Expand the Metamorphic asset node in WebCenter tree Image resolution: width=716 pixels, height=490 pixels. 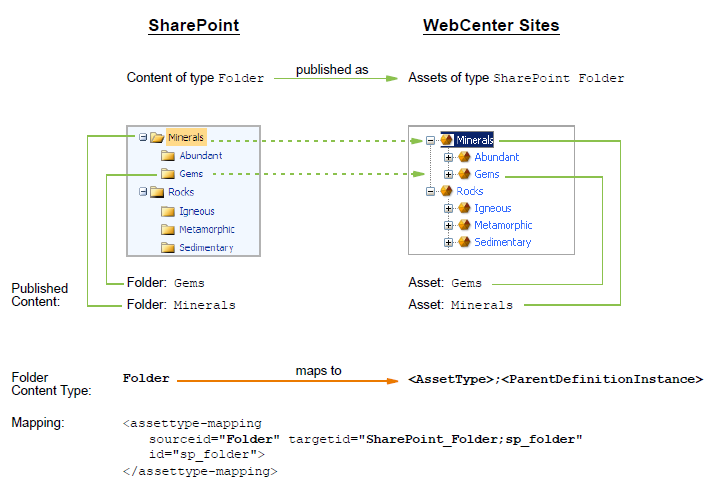click(448, 226)
